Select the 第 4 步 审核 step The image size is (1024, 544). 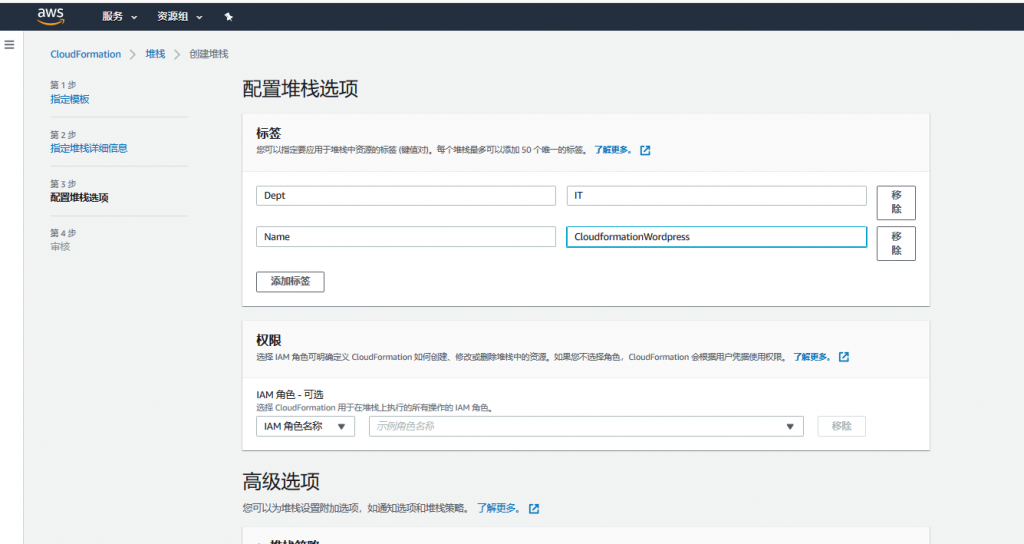coord(60,247)
